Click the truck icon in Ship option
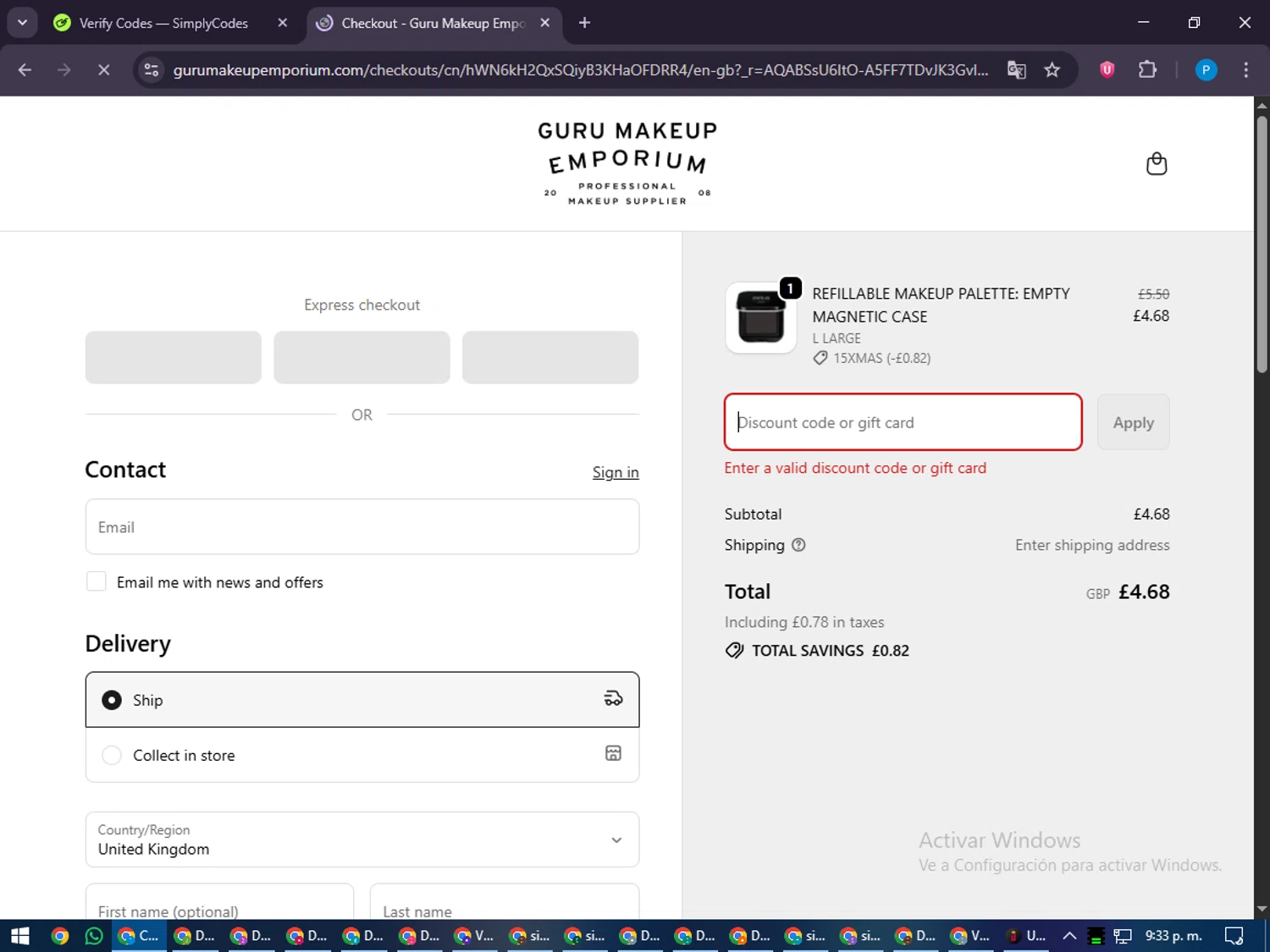The width and height of the screenshot is (1270, 952). 613,699
